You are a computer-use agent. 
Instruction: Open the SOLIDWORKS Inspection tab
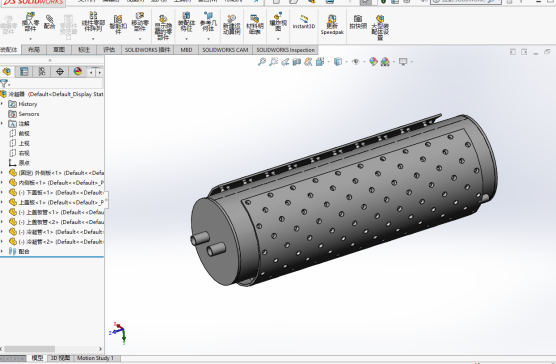pos(285,50)
